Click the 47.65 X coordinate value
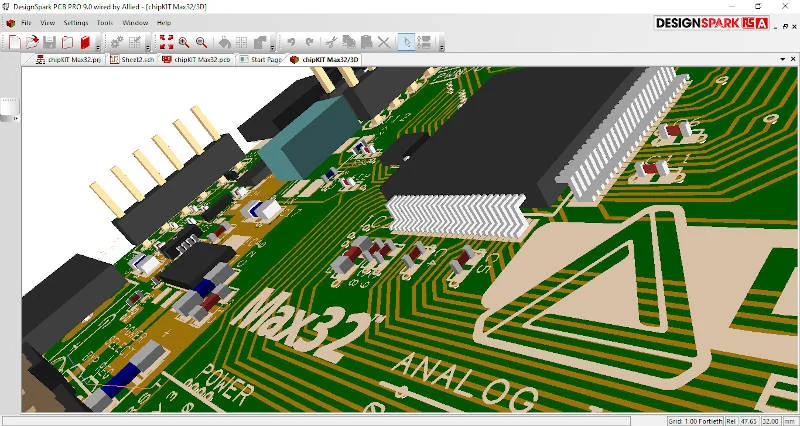Viewport: 800px width, 426px height. [749, 421]
